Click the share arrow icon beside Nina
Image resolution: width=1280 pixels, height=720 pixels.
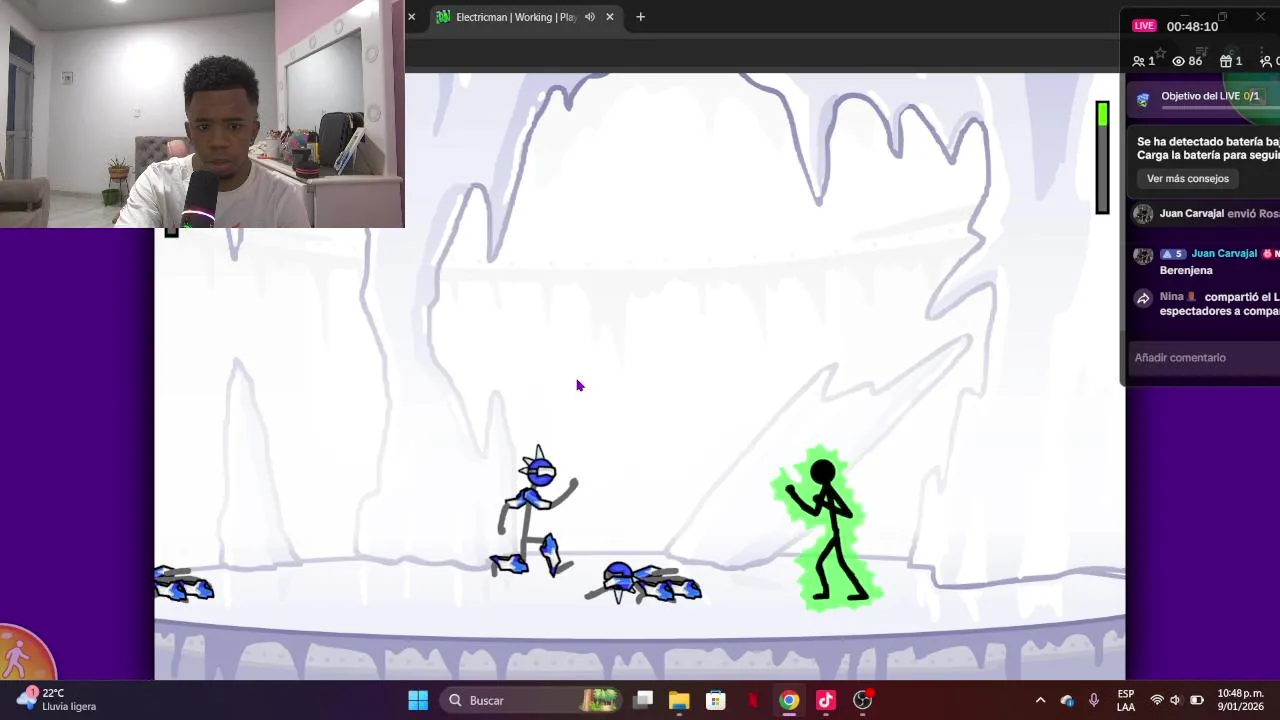click(1143, 298)
